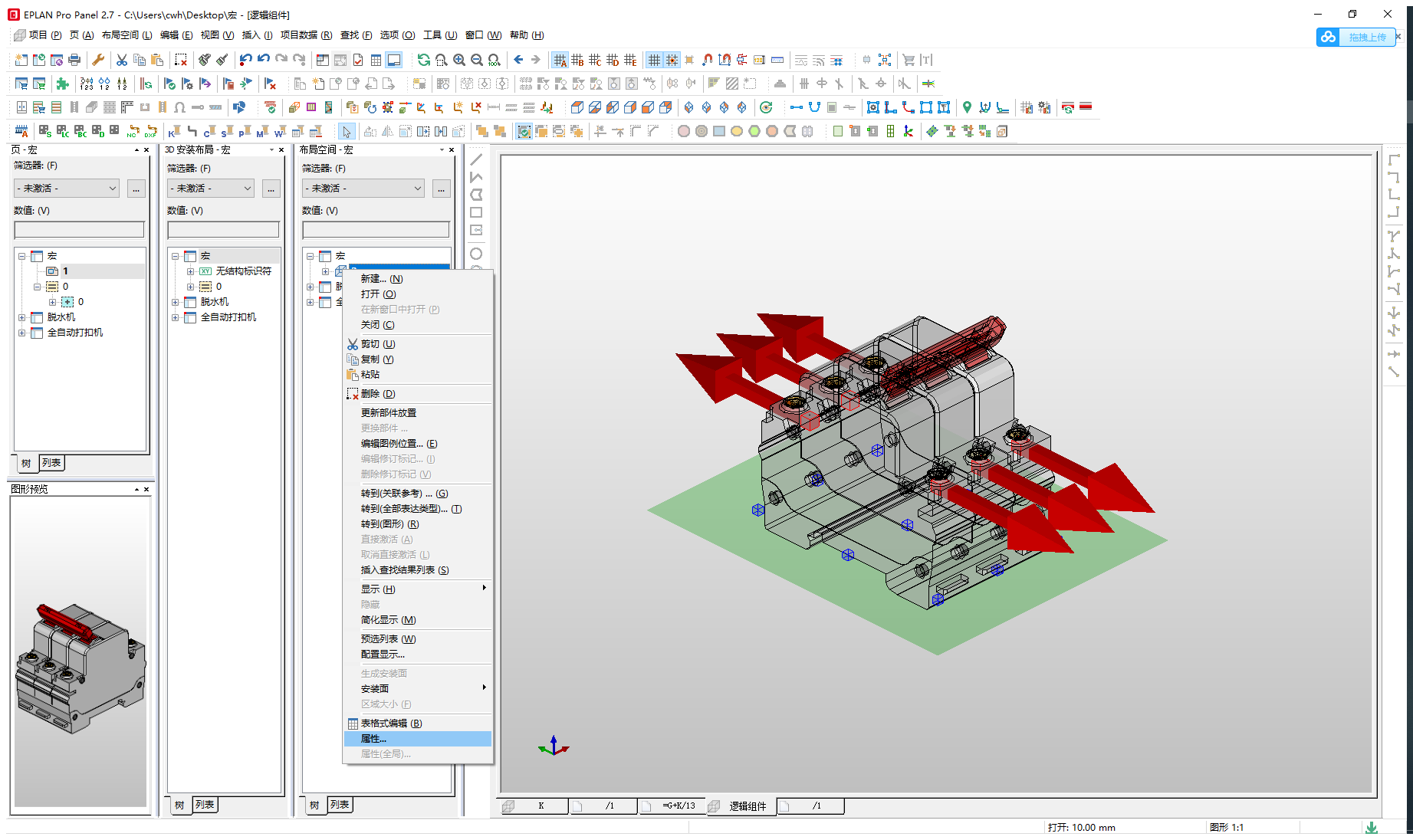Click the scissors cut icon in toolbar
1413x840 pixels.
[121, 60]
